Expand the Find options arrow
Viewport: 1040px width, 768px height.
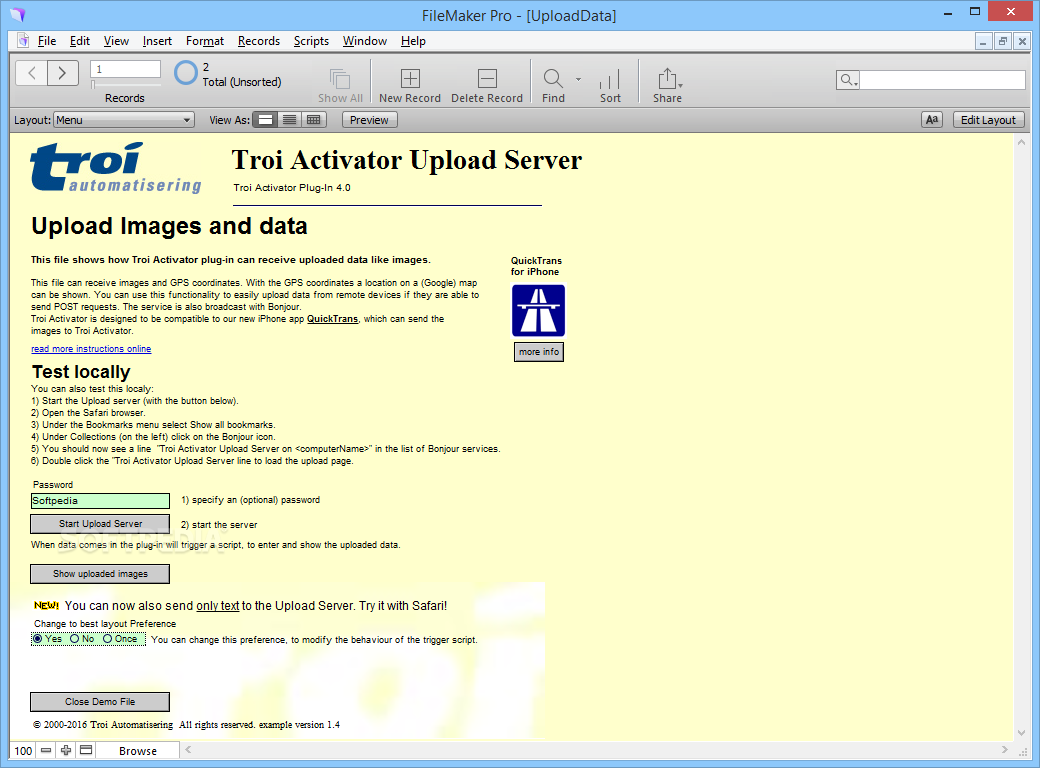click(578, 79)
